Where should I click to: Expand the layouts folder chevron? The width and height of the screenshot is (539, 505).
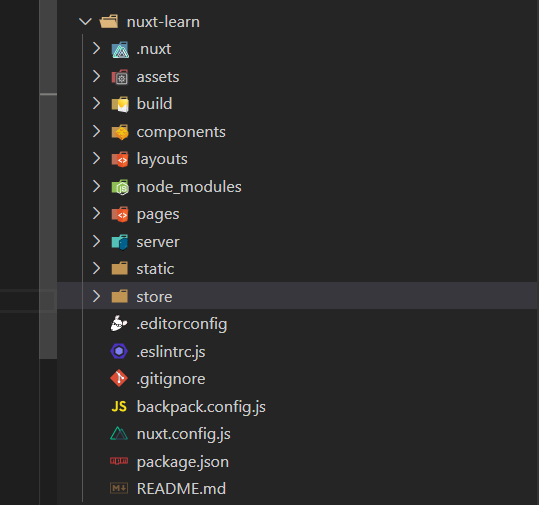[97, 158]
